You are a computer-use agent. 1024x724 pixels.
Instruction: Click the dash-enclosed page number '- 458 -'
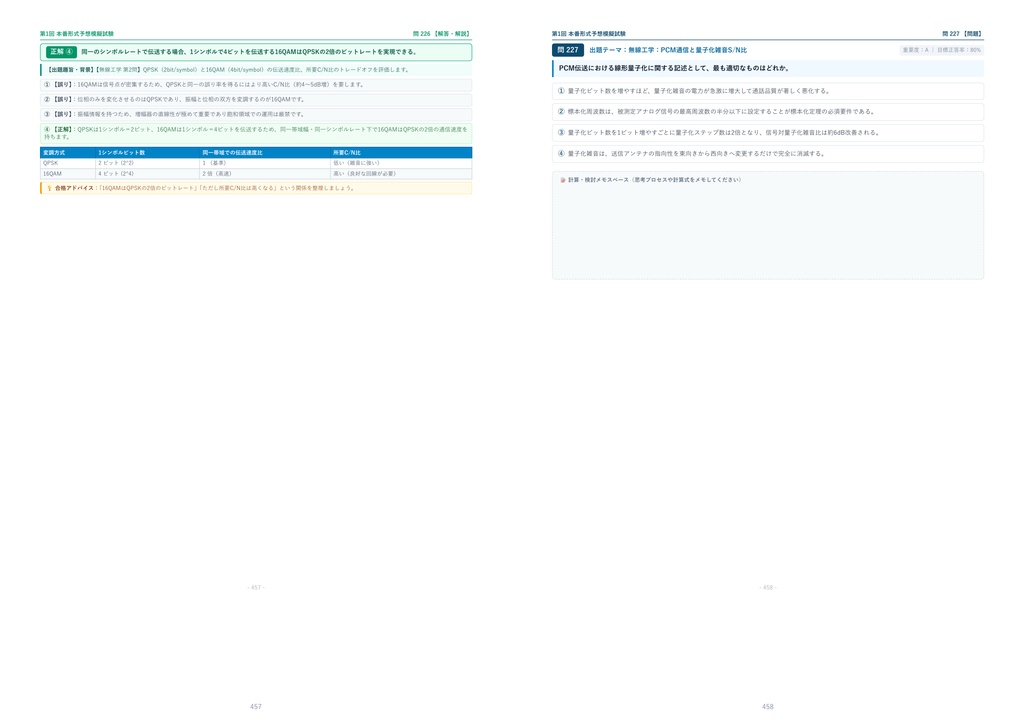tap(768, 588)
